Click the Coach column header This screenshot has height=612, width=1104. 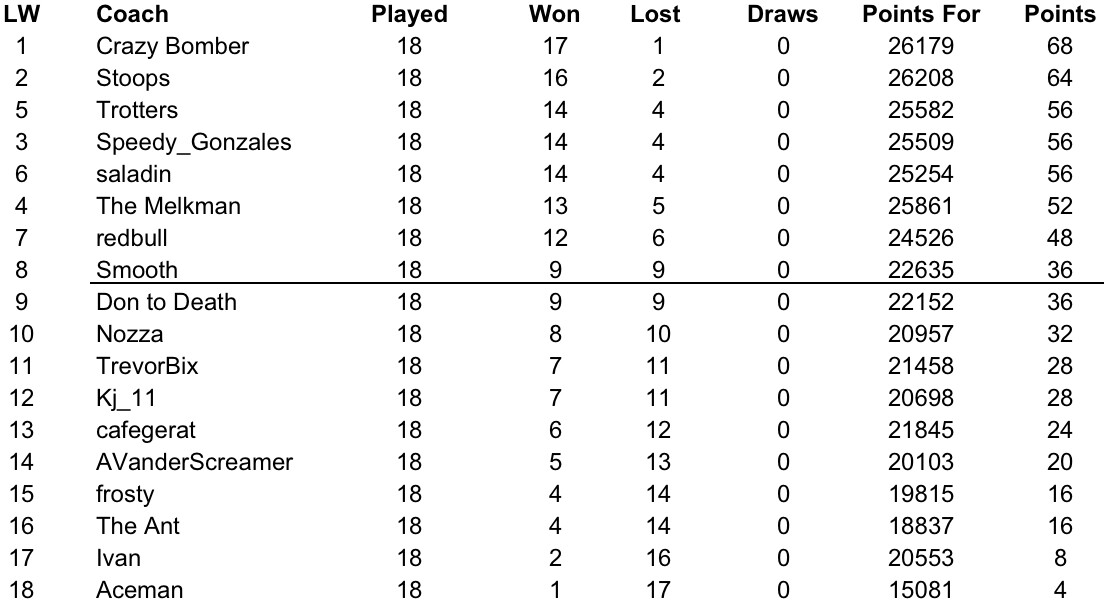click(x=132, y=14)
